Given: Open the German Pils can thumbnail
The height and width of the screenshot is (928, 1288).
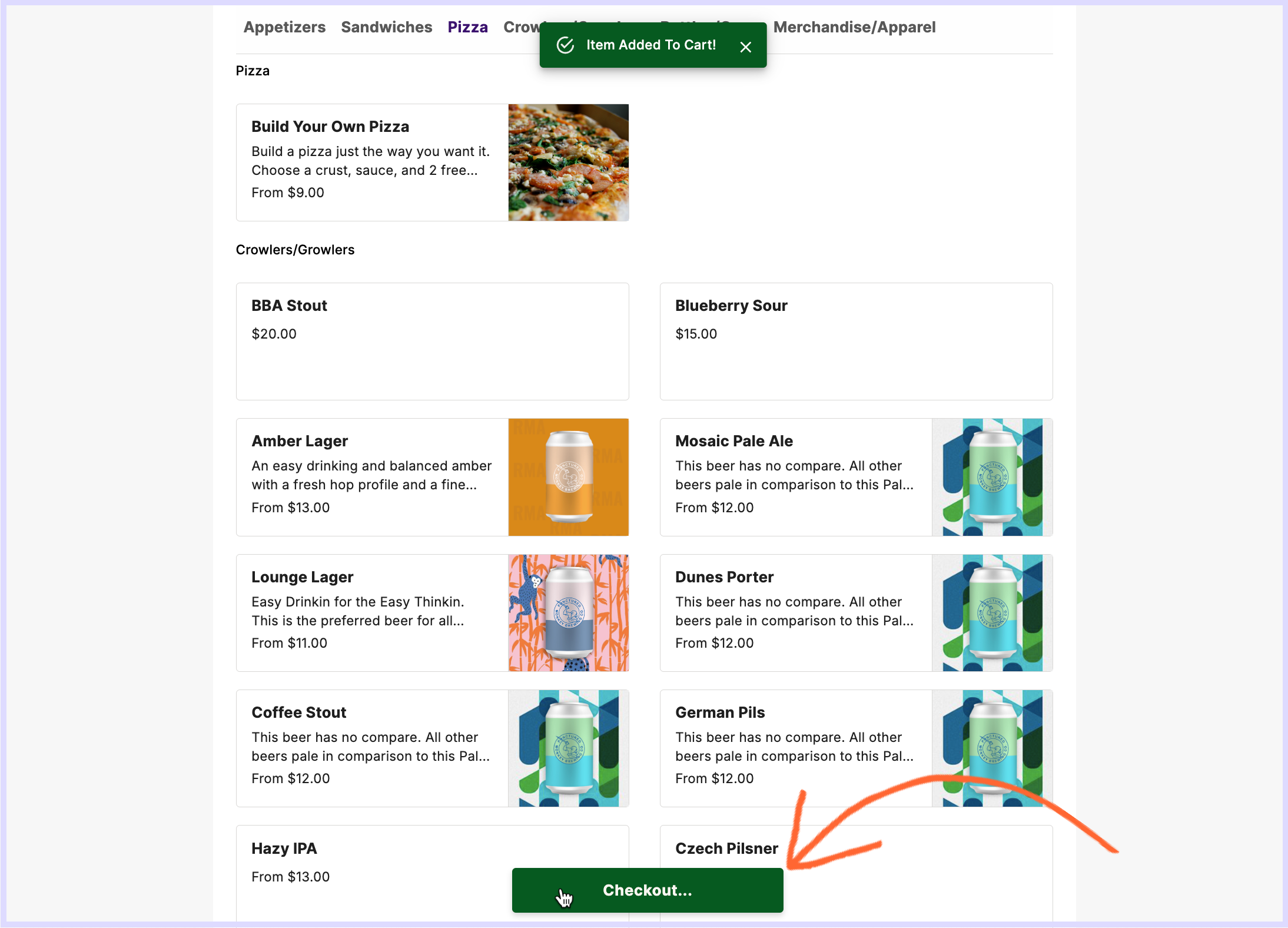Looking at the screenshot, I should (992, 748).
